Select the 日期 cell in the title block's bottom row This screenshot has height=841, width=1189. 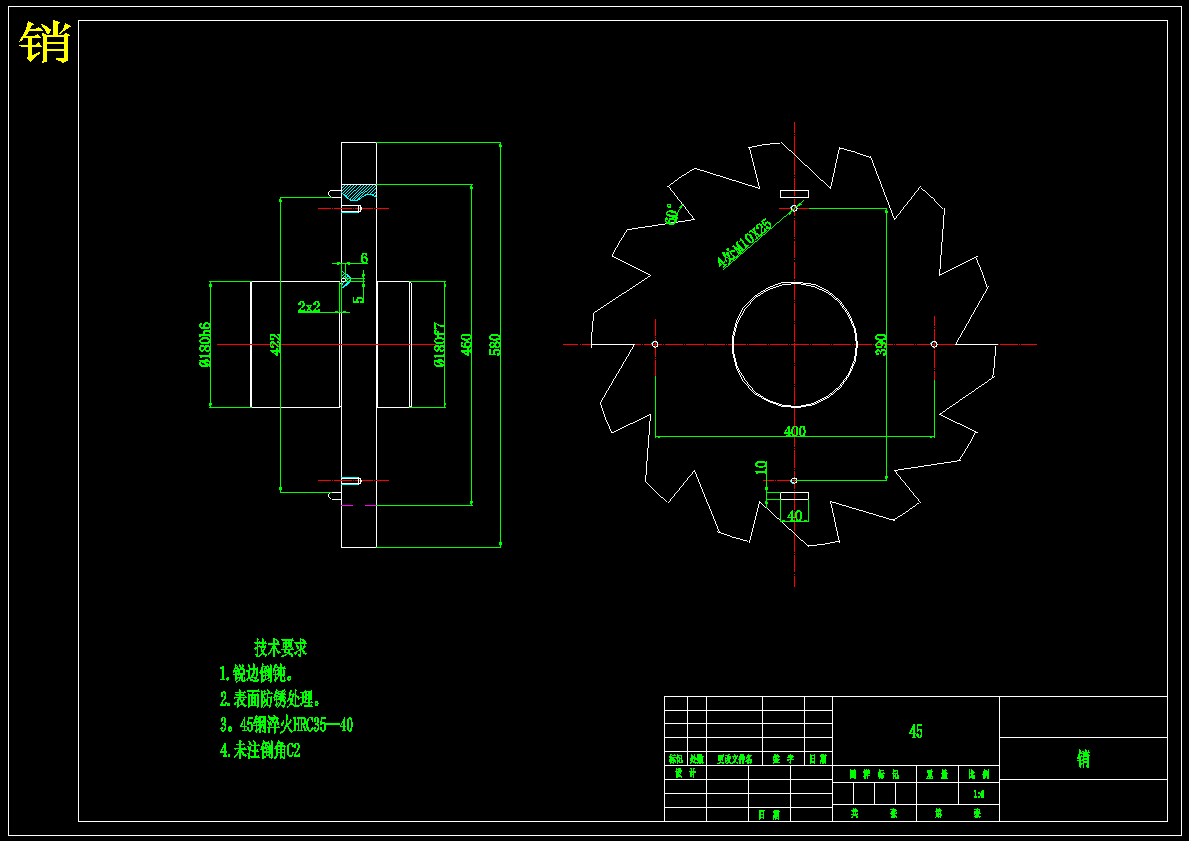click(x=769, y=815)
